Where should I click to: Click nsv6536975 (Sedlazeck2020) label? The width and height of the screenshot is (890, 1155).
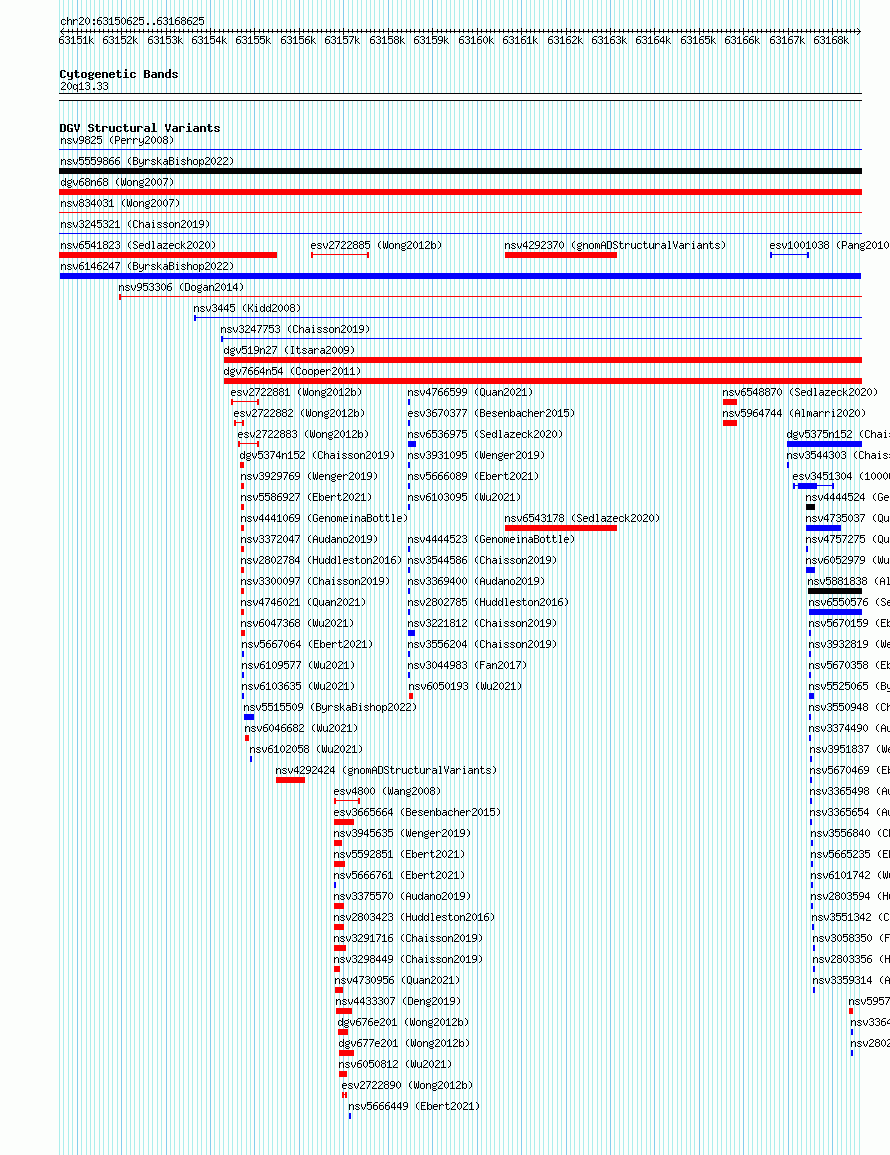click(x=485, y=434)
